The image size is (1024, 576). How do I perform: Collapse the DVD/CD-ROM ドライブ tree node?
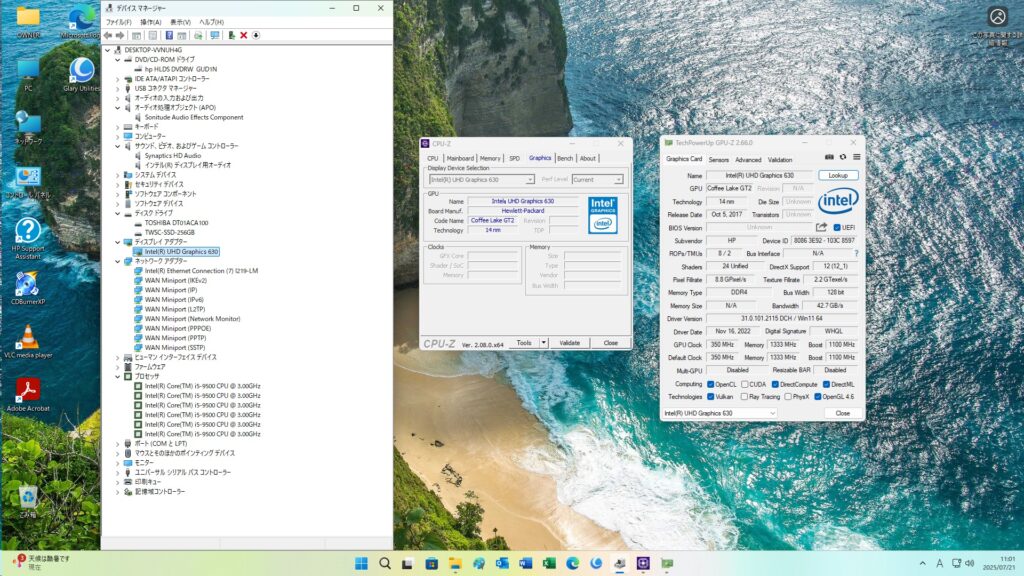point(117,59)
